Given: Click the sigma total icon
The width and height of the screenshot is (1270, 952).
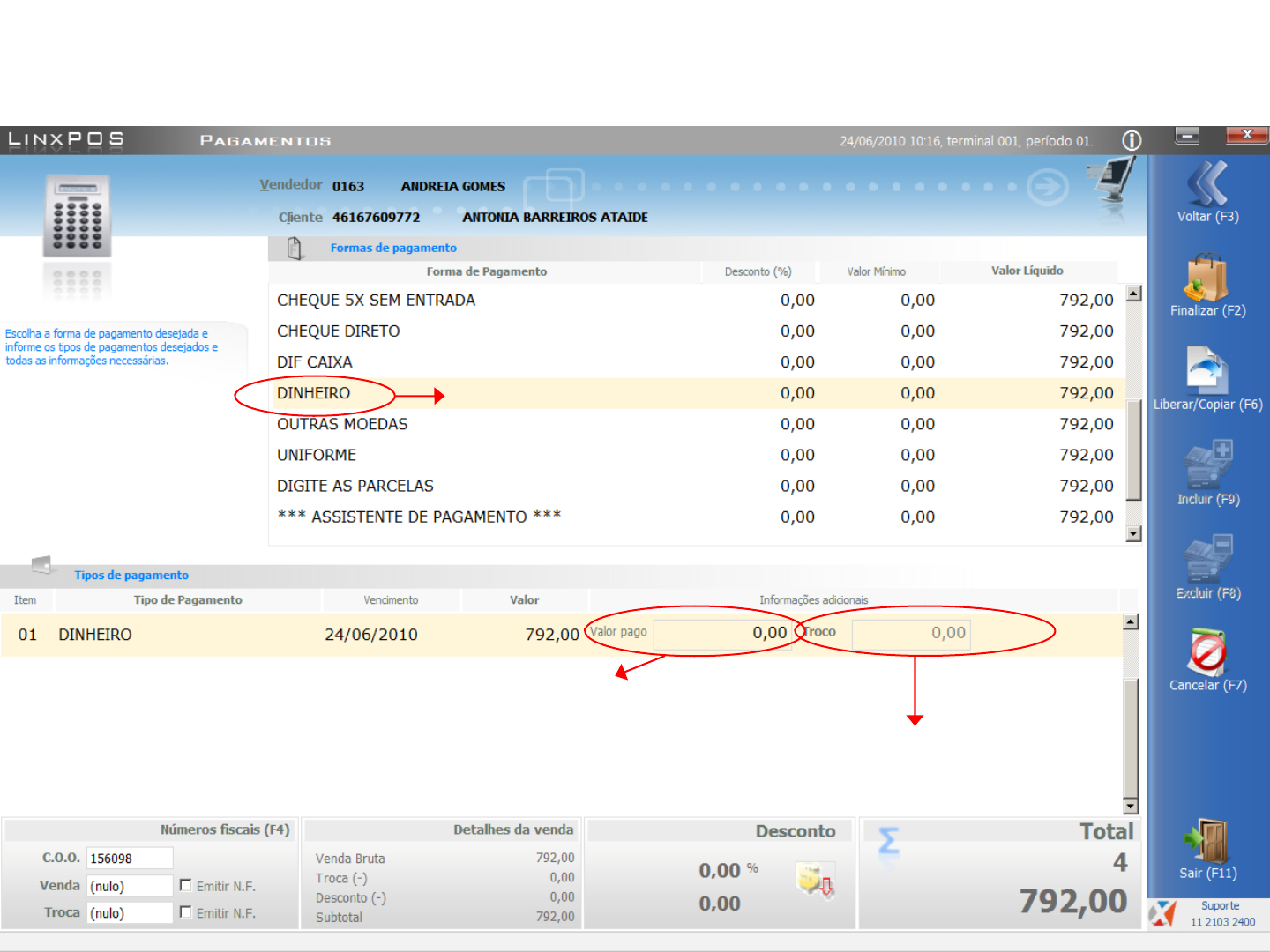Looking at the screenshot, I should [x=888, y=842].
